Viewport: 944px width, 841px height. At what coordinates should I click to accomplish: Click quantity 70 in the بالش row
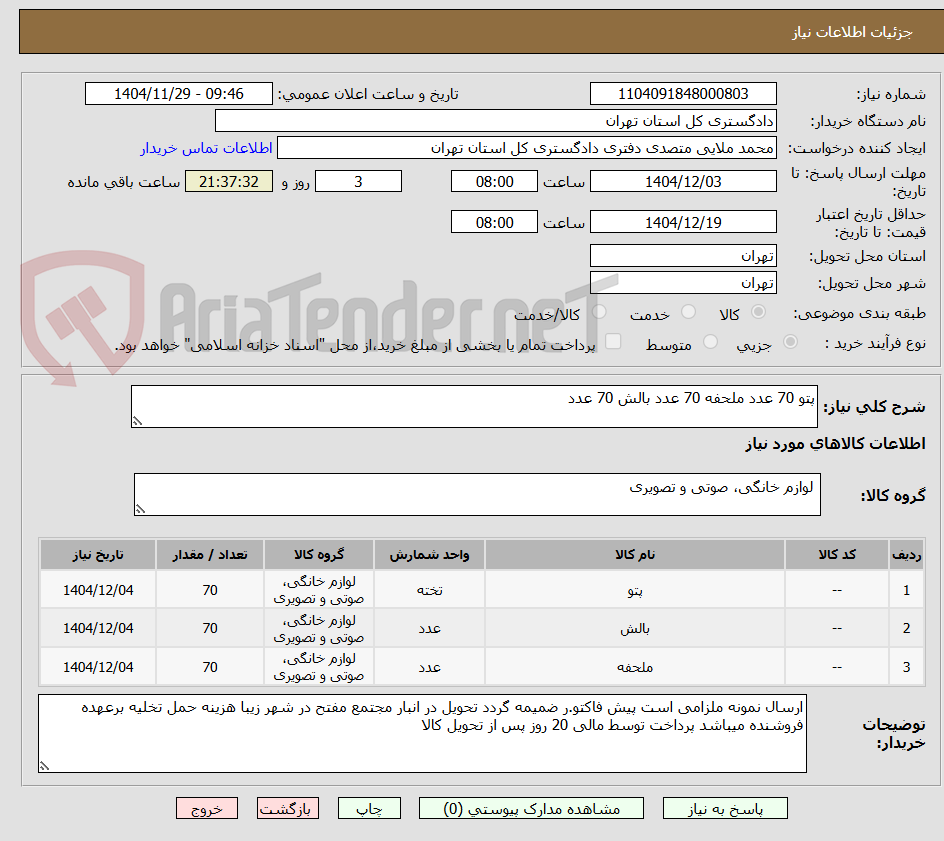(210, 628)
